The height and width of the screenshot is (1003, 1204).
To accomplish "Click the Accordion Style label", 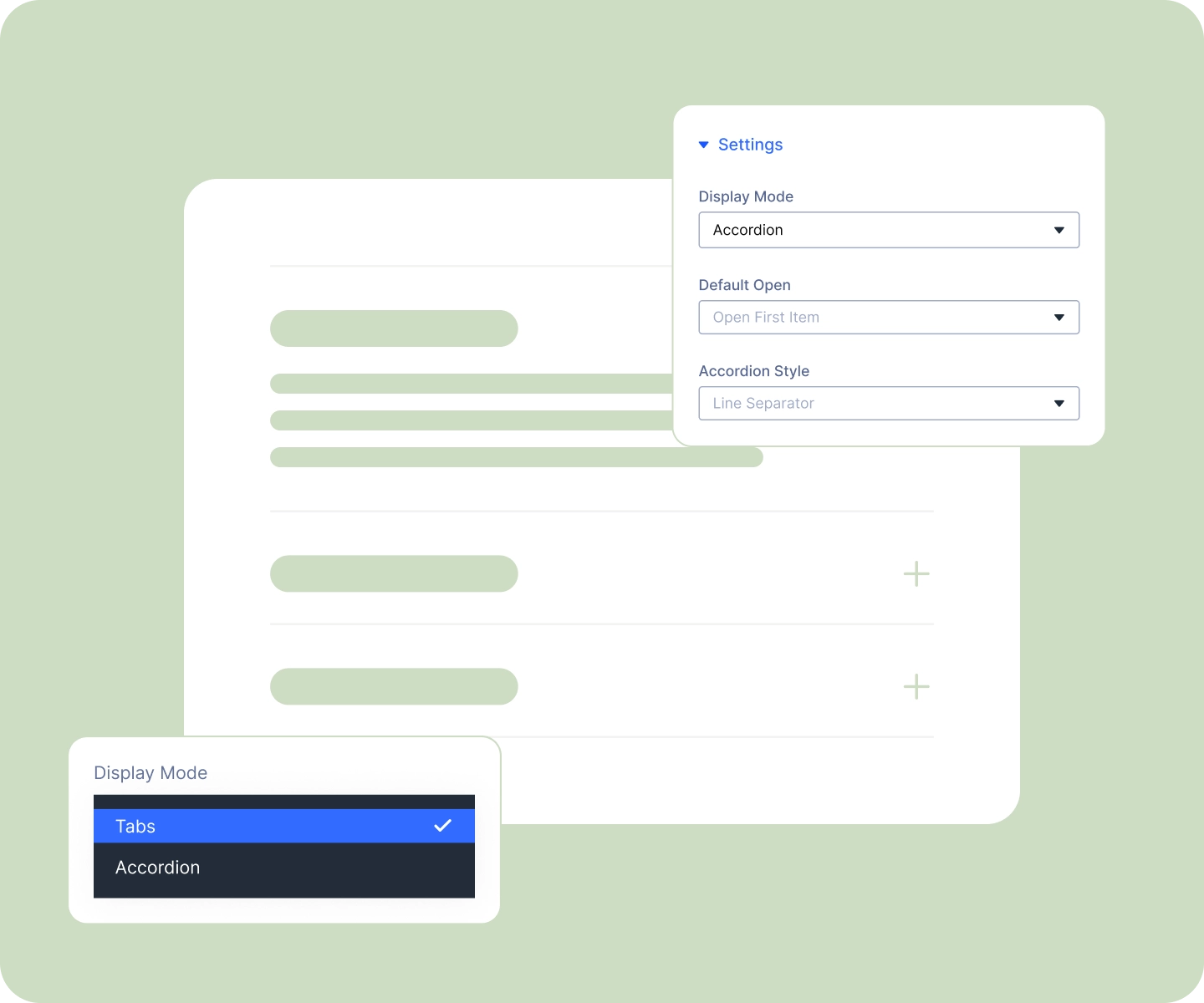I will point(753,371).
